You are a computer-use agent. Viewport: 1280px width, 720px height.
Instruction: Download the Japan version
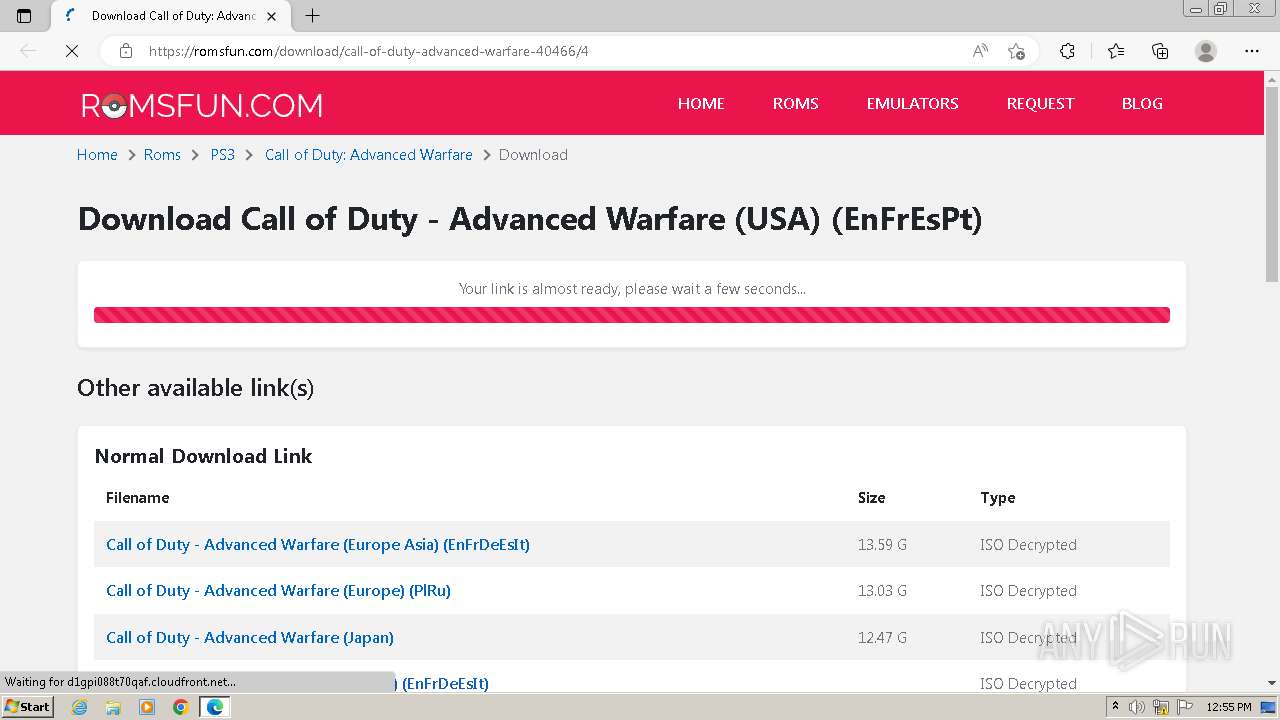click(250, 638)
